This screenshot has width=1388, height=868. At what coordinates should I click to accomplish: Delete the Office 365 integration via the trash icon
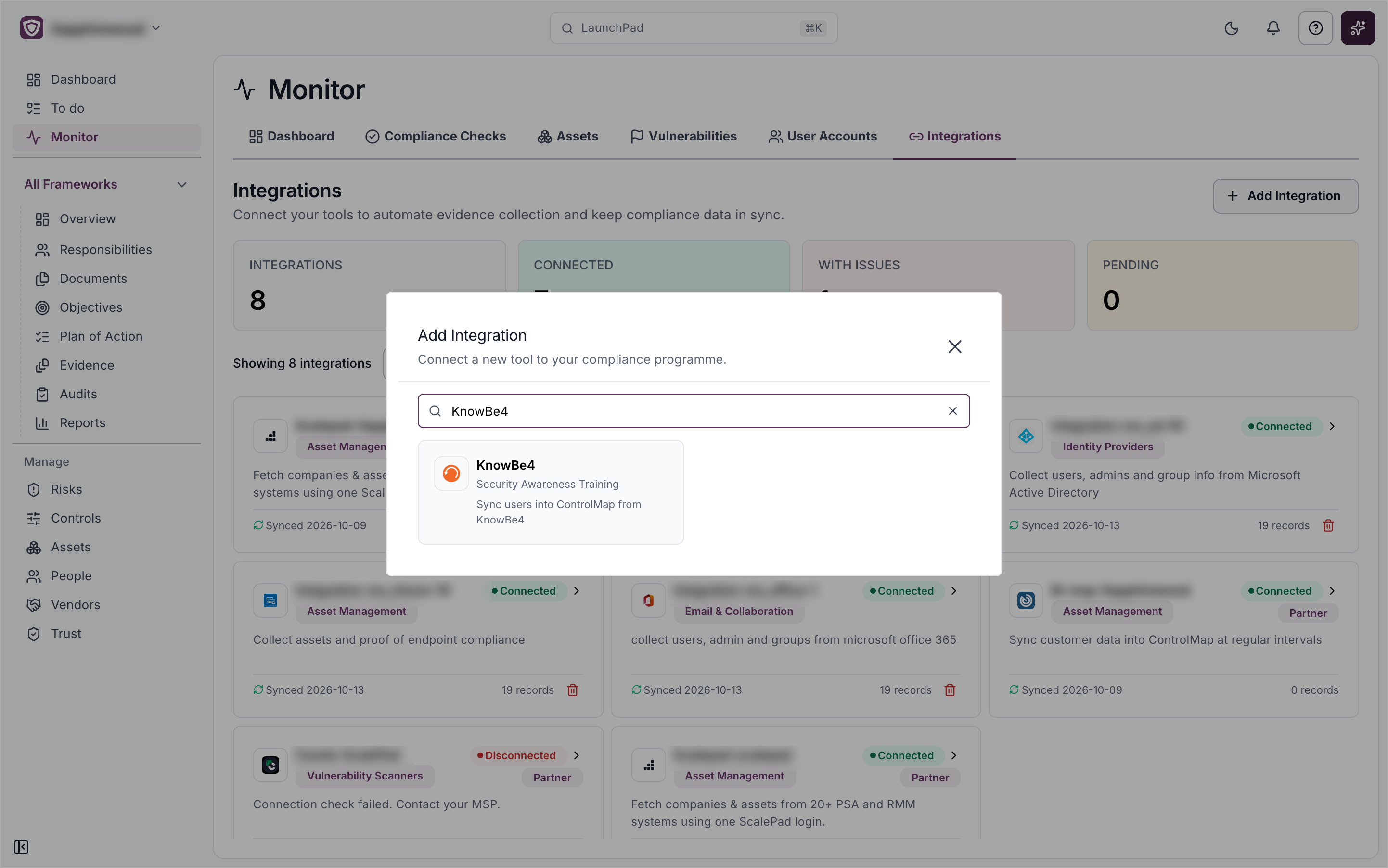pos(950,690)
